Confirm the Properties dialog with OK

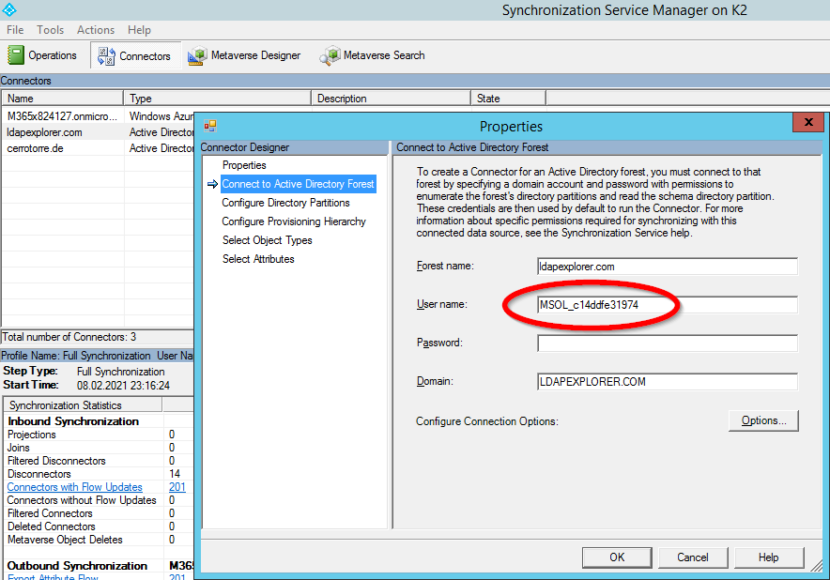tap(616, 557)
